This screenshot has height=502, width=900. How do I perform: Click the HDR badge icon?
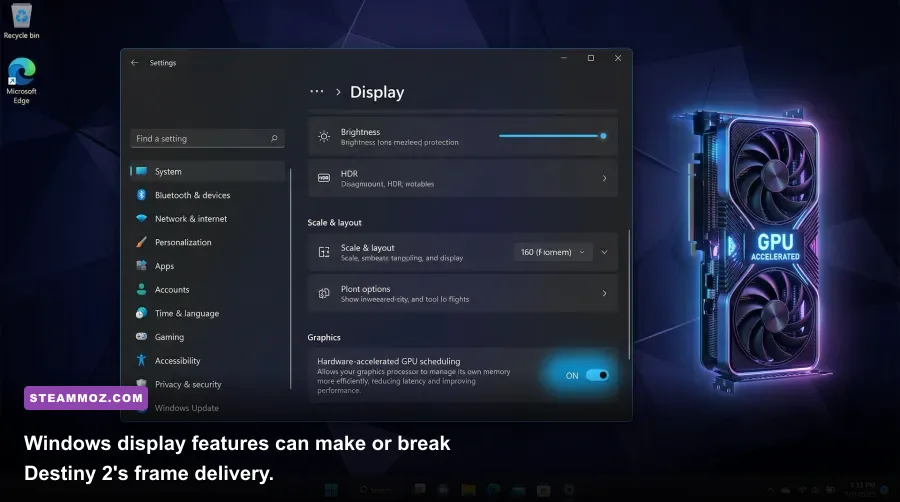point(324,178)
